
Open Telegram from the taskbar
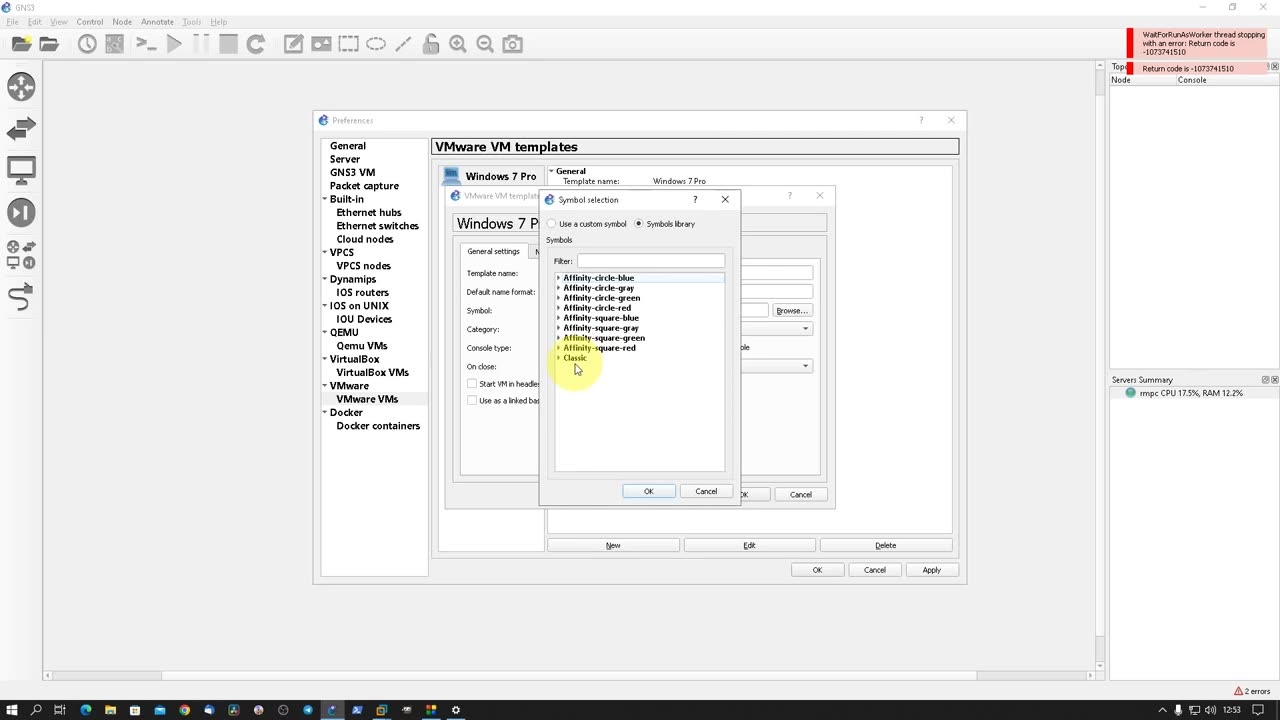pyautogui.click(x=307, y=710)
